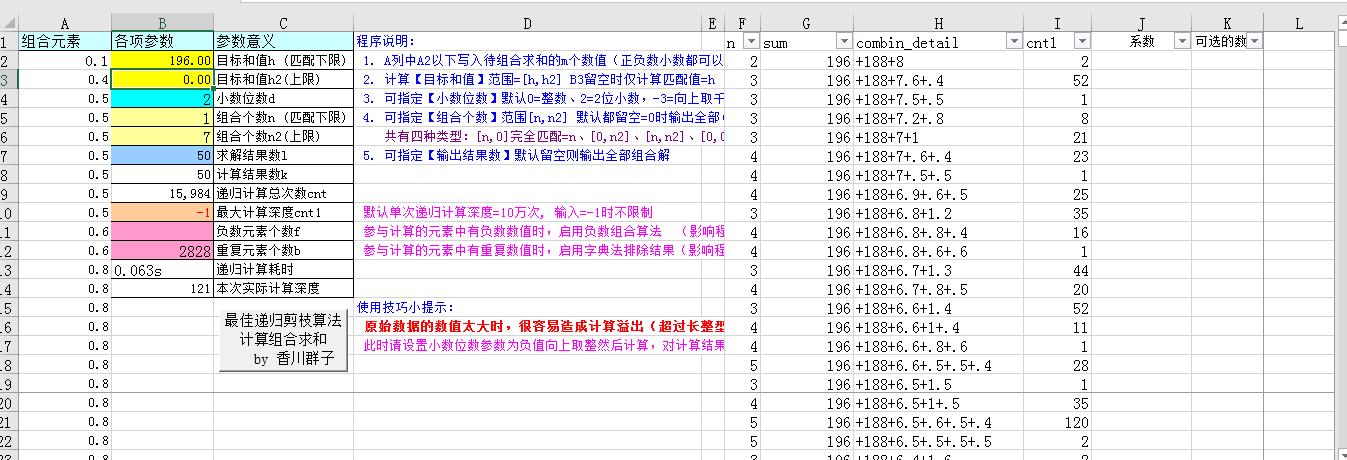Select the combin_detail cell +188+6.7+1.3
The width and height of the screenshot is (1347, 460).
(x=938, y=269)
